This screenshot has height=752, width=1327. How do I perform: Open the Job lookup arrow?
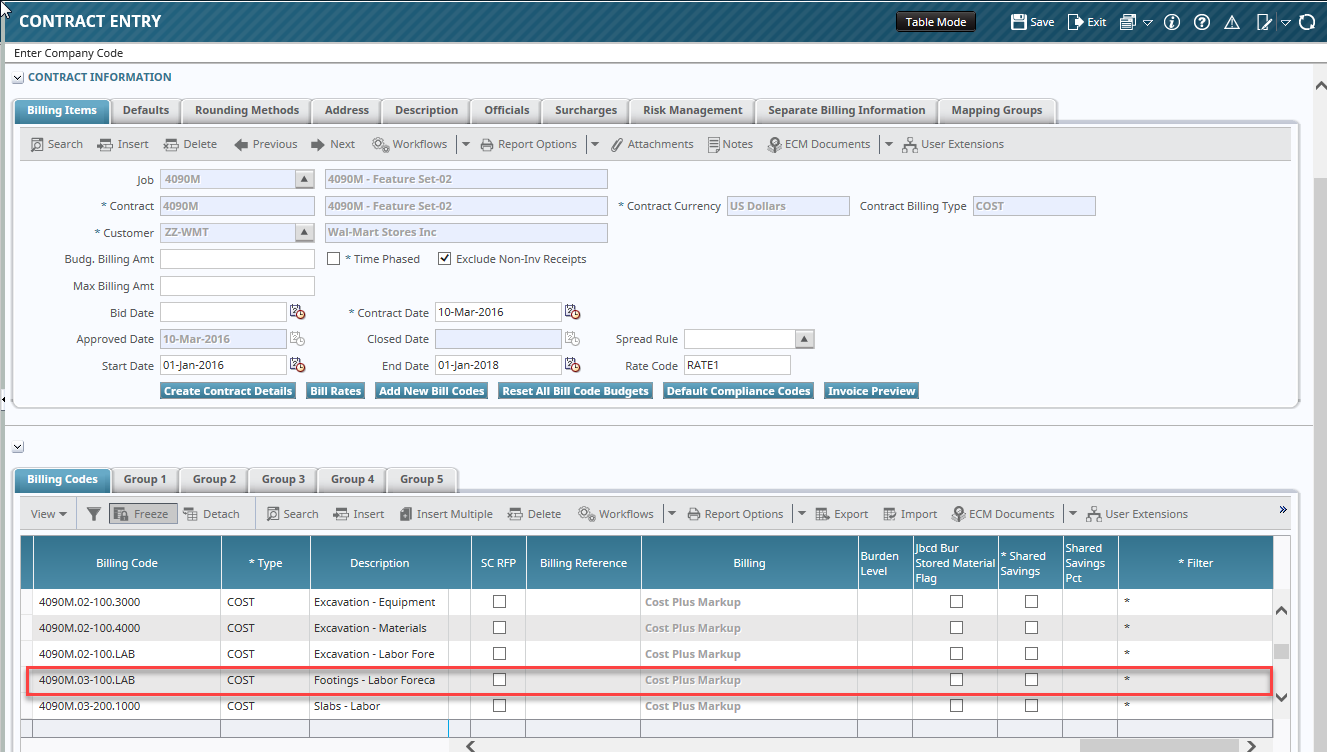[305, 179]
